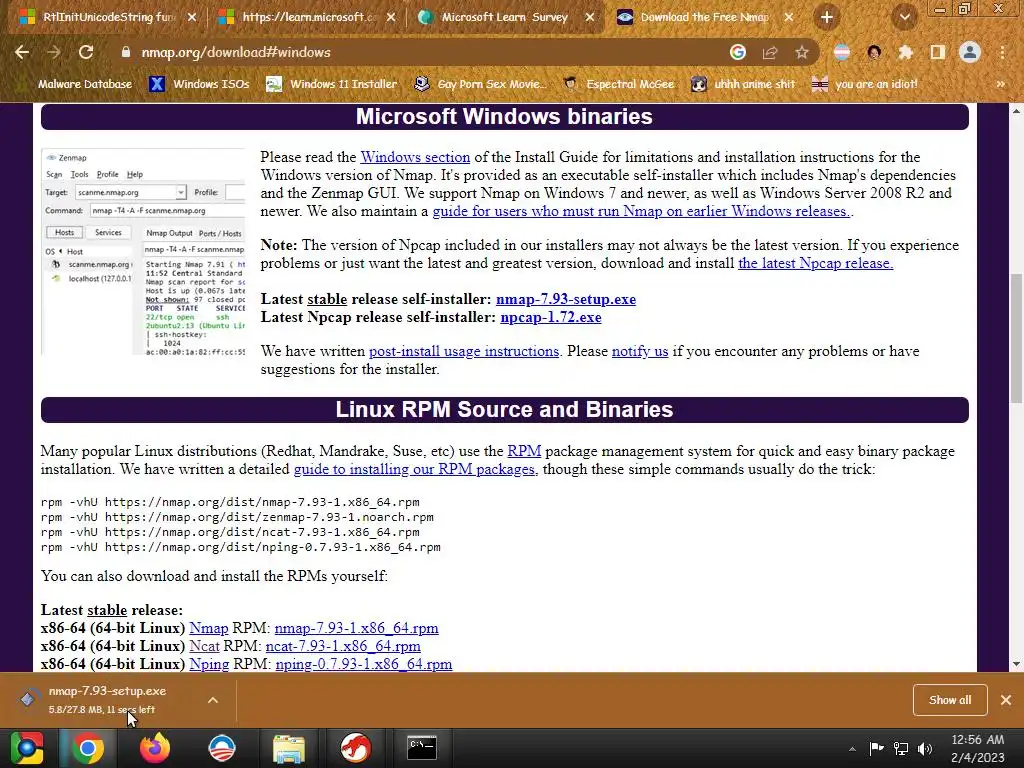The image size is (1024, 768).
Task: Open the Malware Database bookmark
Action: [x=75, y=84]
